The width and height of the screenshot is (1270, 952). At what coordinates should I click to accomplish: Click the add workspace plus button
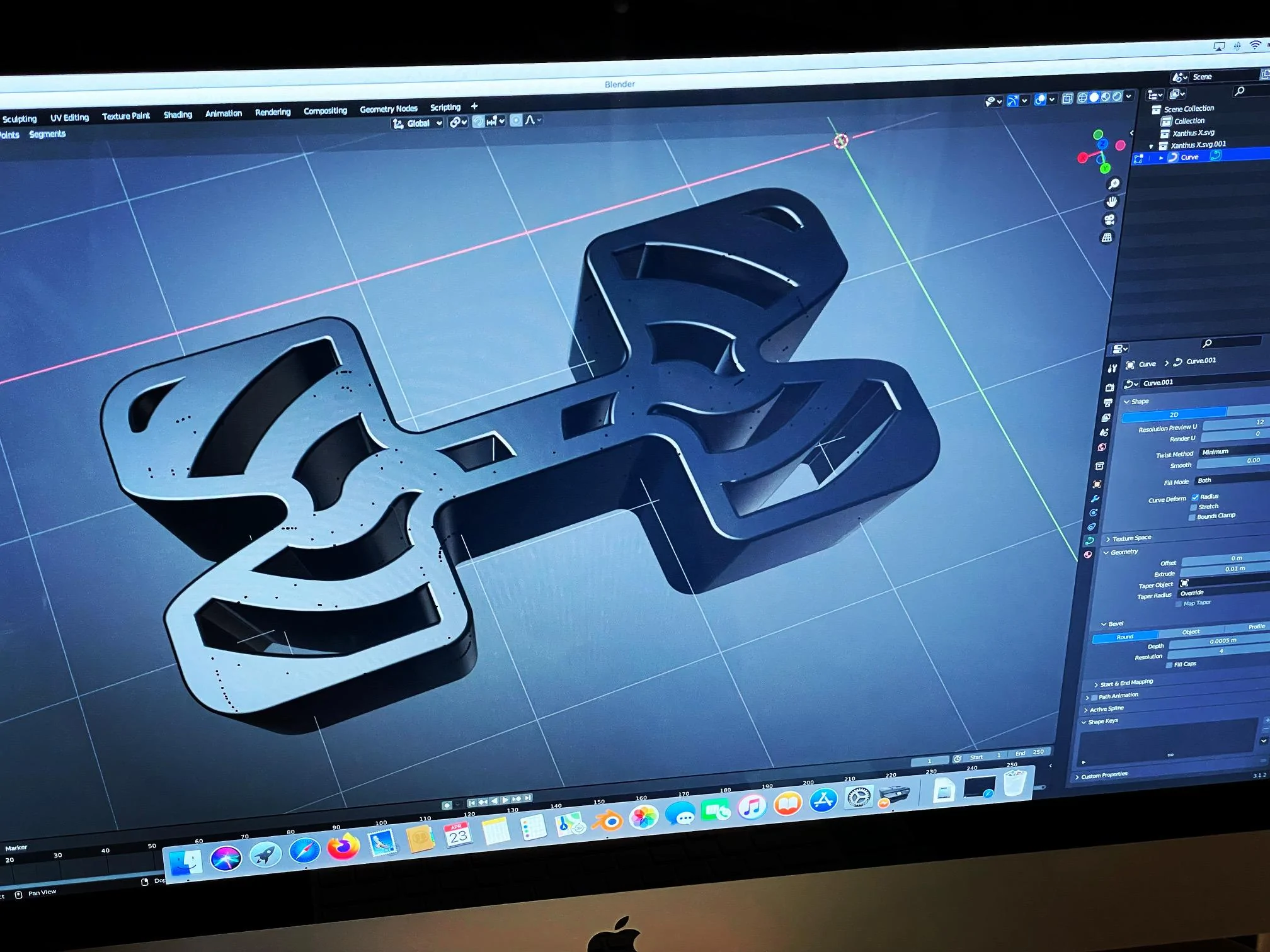click(x=474, y=106)
